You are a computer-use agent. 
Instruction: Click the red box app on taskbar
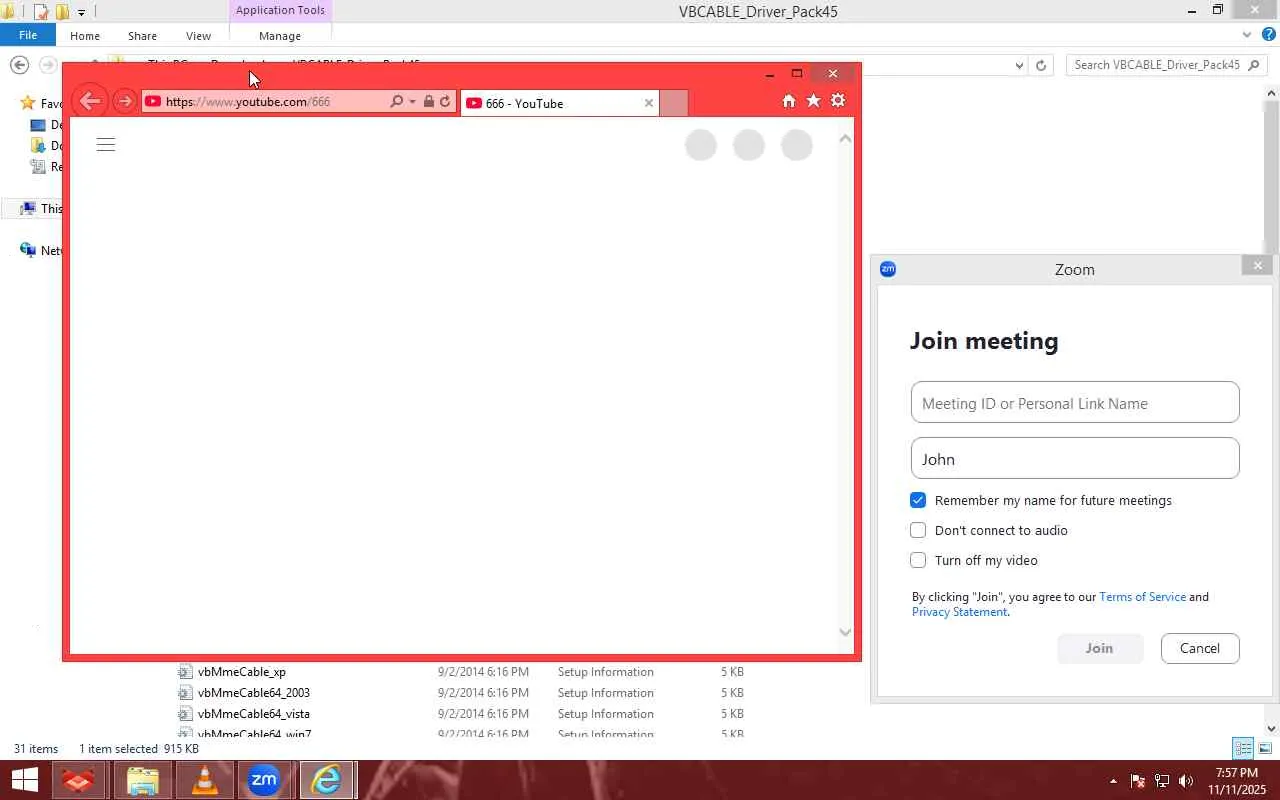79,780
